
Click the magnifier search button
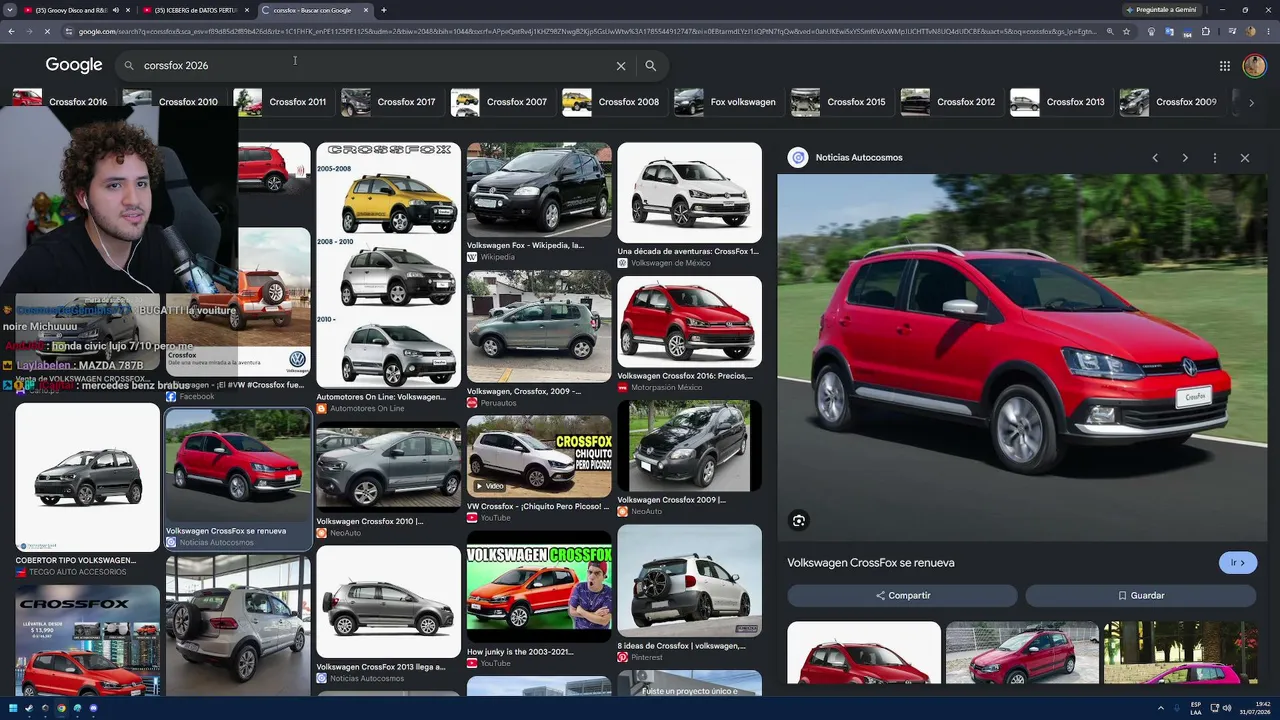click(x=650, y=66)
